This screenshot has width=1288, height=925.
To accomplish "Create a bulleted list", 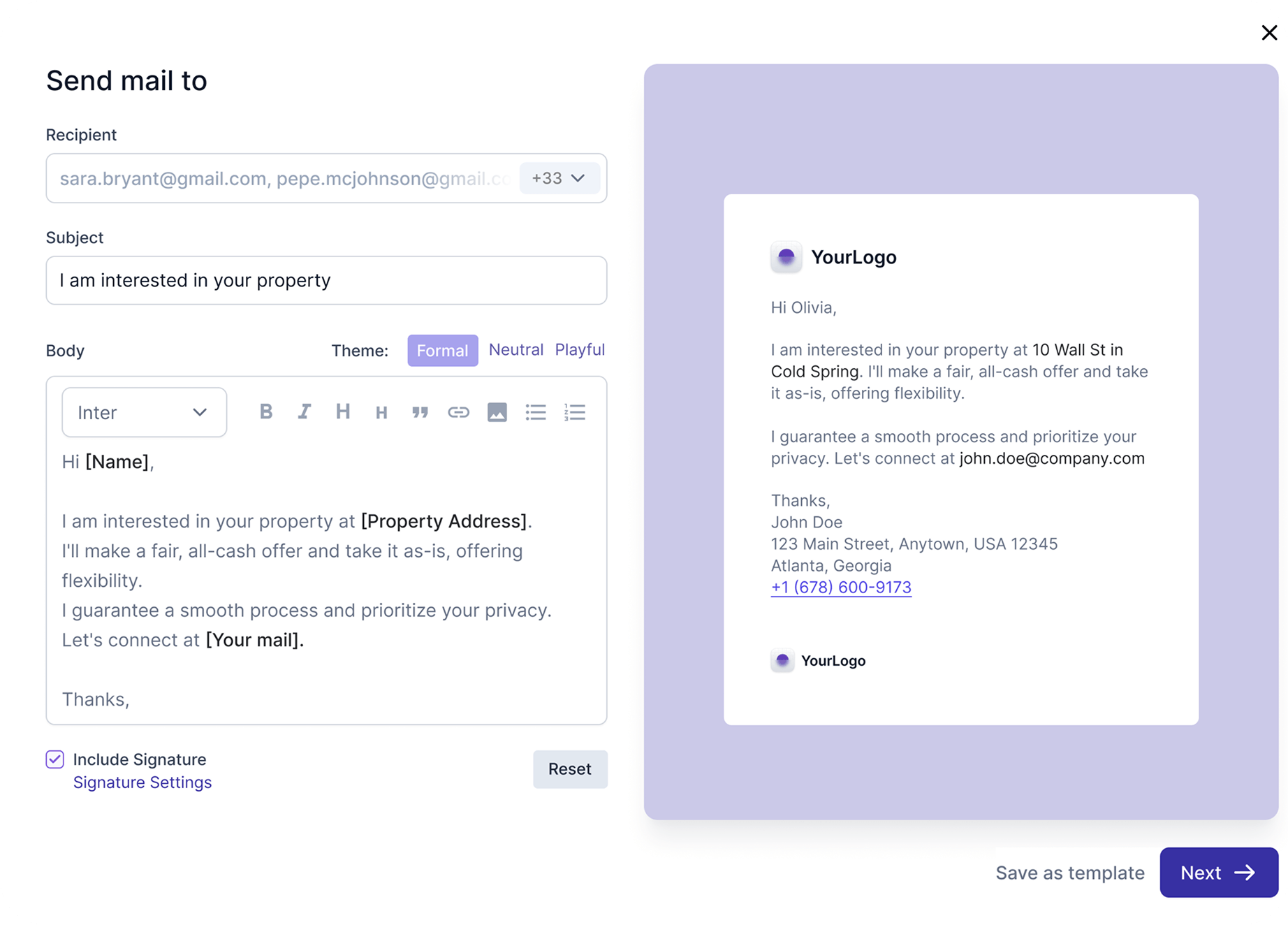I will click(536, 412).
